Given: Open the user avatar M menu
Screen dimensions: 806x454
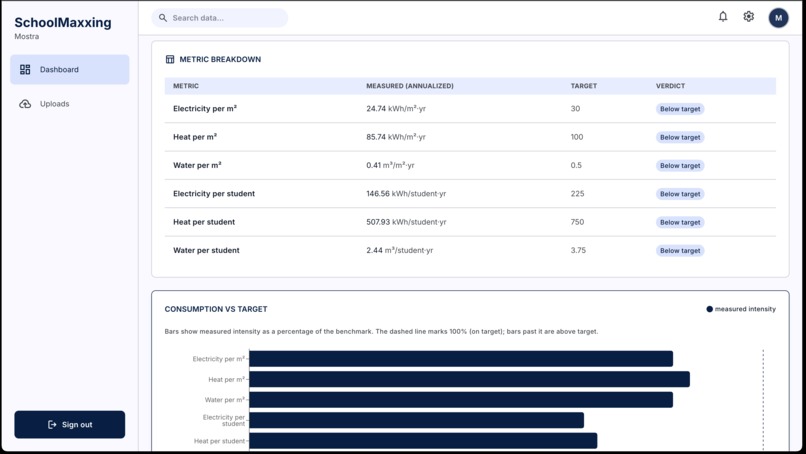Looking at the screenshot, I should click(x=778, y=18).
